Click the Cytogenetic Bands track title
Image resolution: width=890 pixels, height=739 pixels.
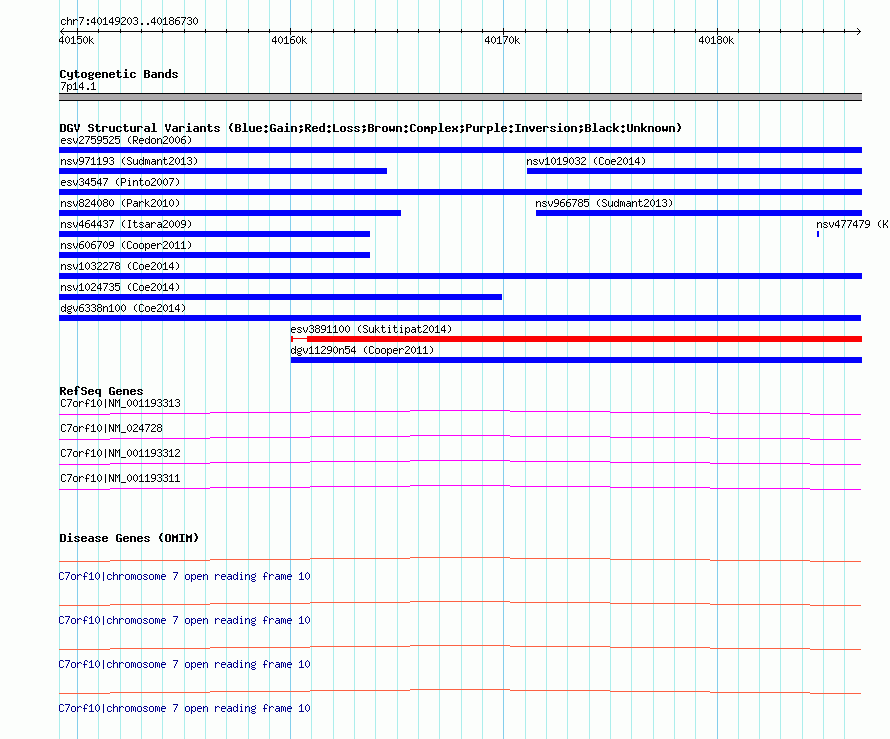pos(119,74)
